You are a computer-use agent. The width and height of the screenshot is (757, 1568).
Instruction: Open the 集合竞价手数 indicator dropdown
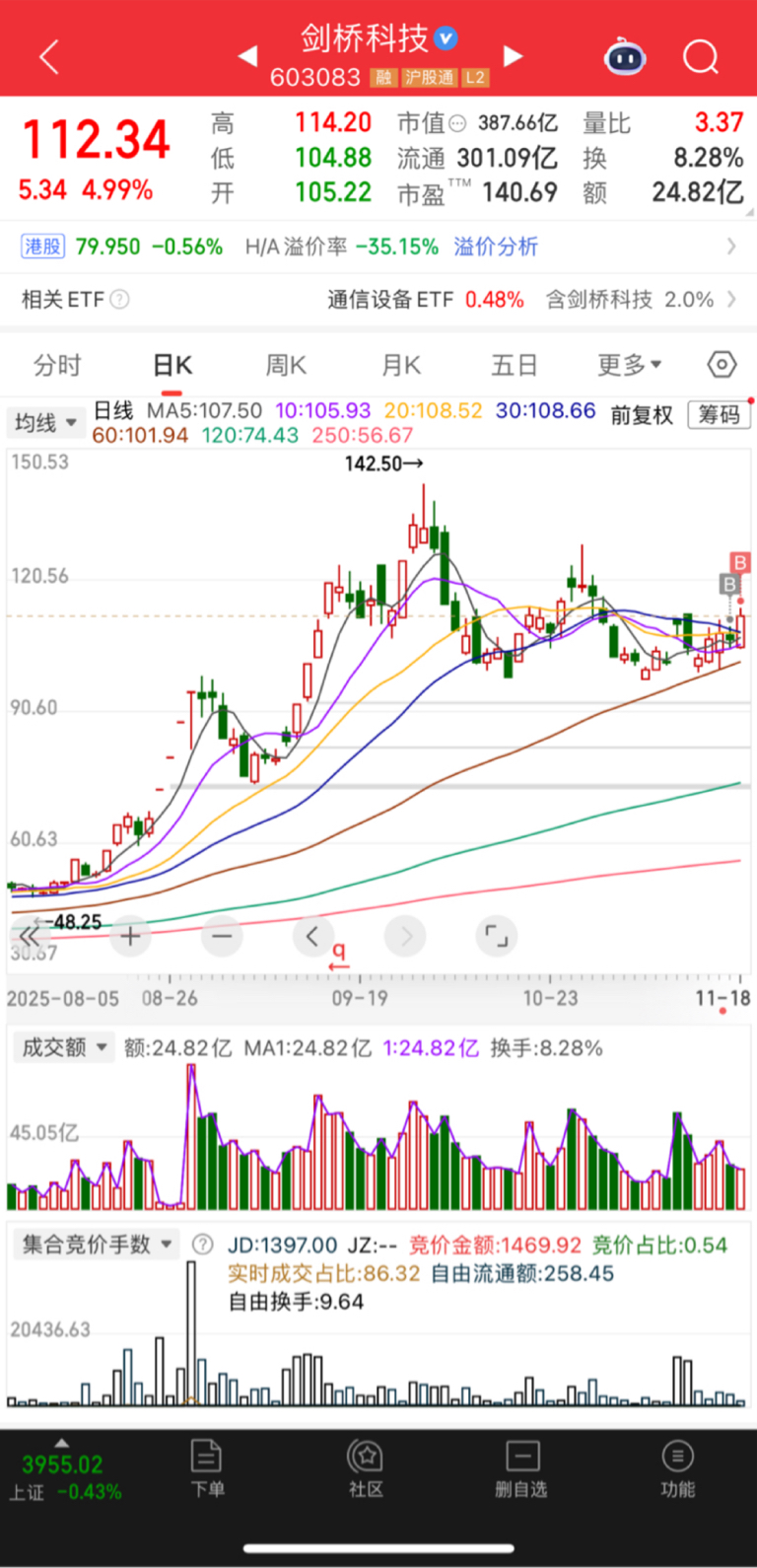[x=98, y=1245]
